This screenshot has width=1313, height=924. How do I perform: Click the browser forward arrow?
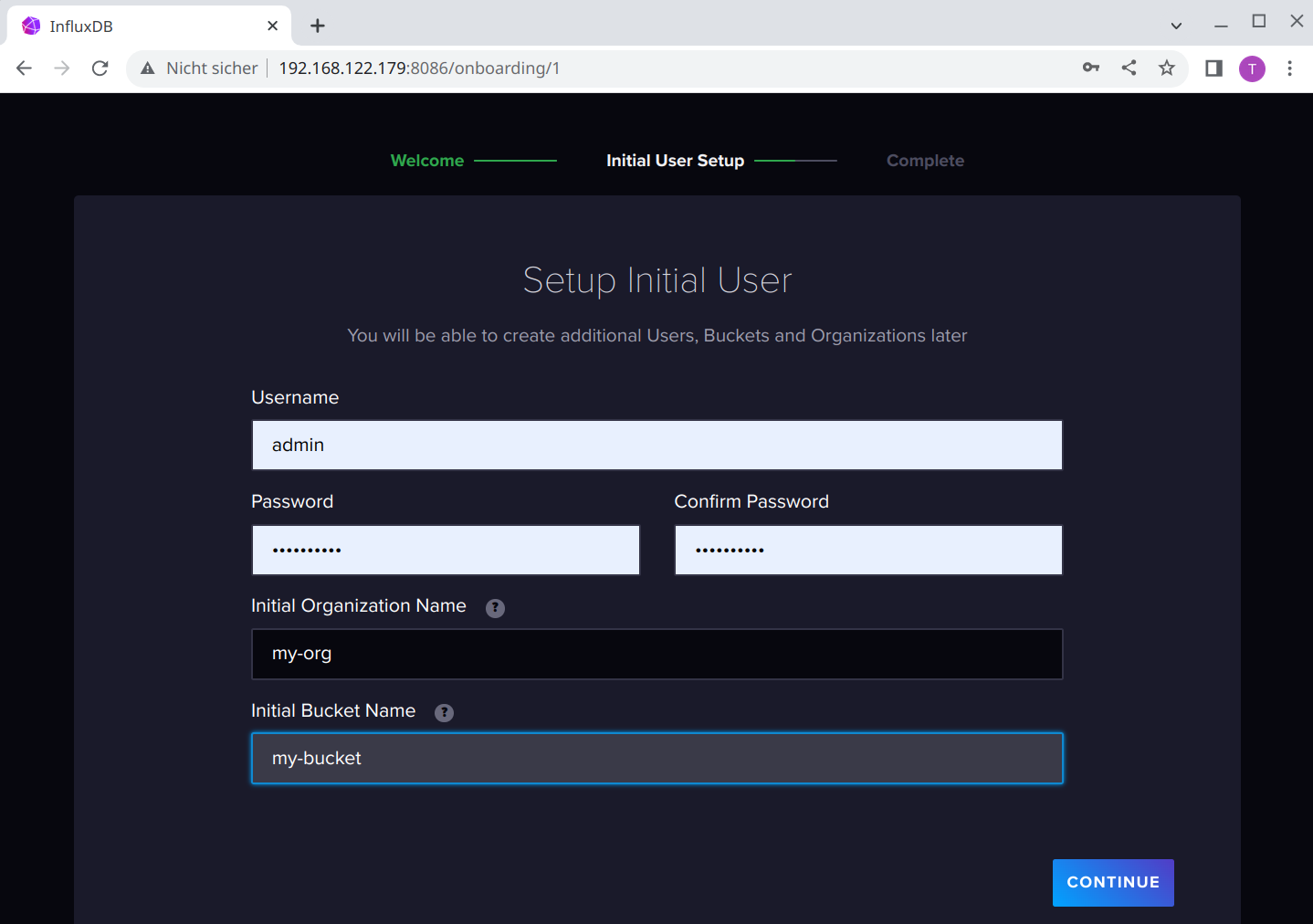pos(62,68)
